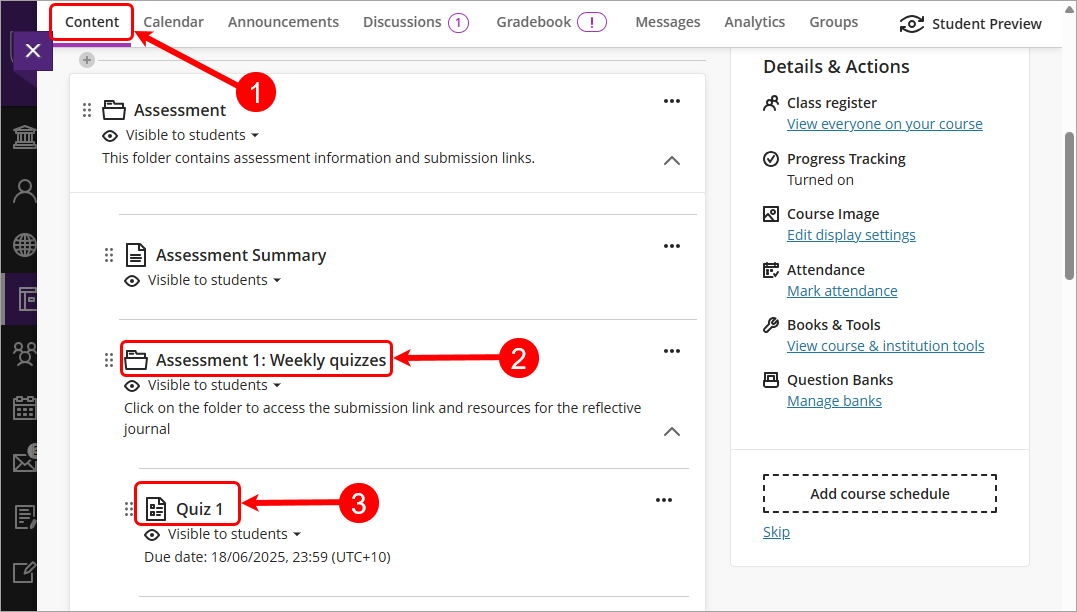This screenshot has height=612, width=1077.
Task: Open the Assessment Summary title
Action: point(240,255)
